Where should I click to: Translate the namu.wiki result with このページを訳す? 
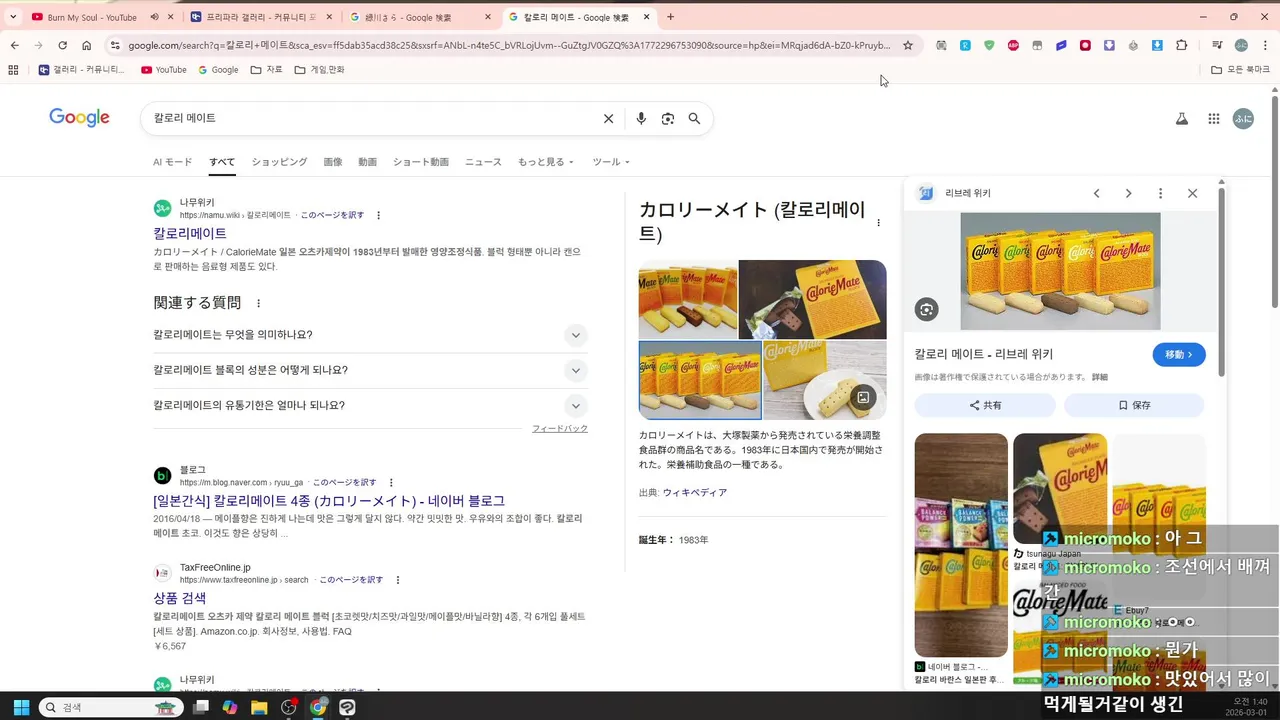point(332,215)
